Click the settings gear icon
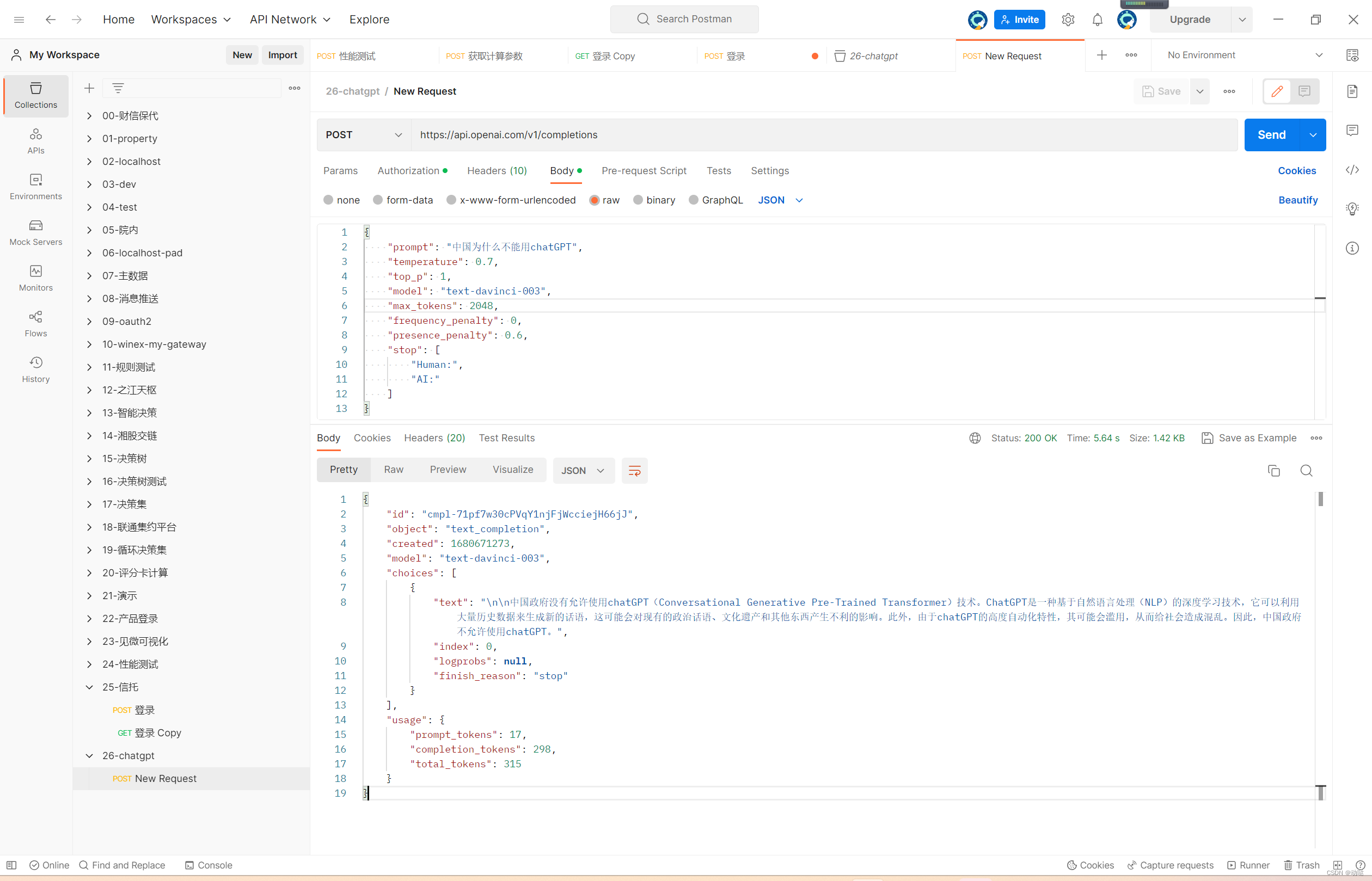The width and height of the screenshot is (1372, 881). pyautogui.click(x=1068, y=20)
